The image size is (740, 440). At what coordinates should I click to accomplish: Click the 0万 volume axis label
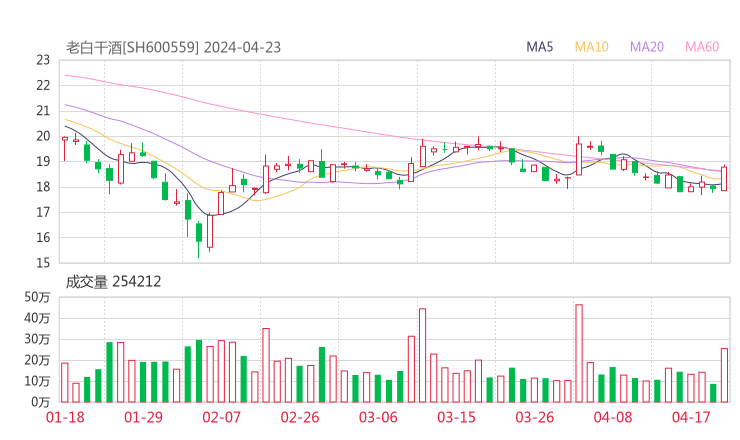[x=41, y=402]
